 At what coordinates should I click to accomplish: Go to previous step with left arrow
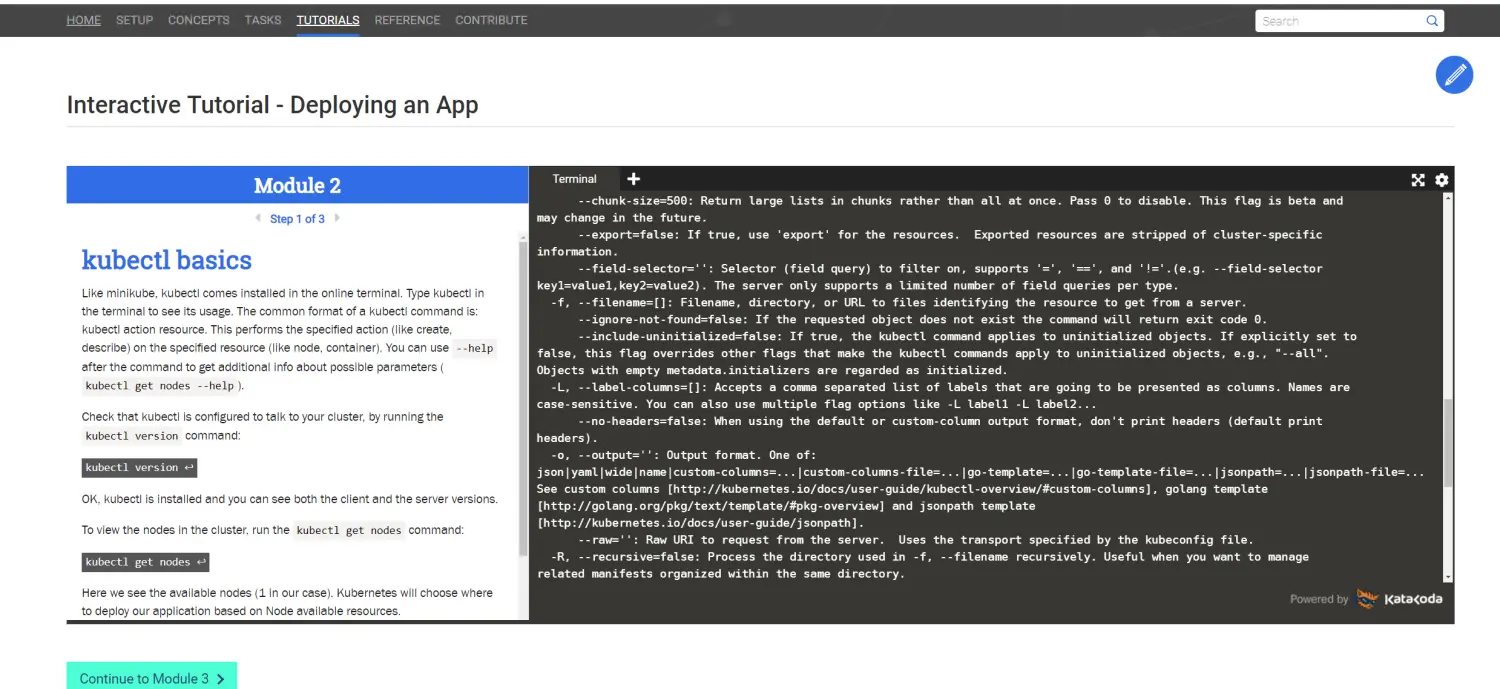tap(258, 218)
